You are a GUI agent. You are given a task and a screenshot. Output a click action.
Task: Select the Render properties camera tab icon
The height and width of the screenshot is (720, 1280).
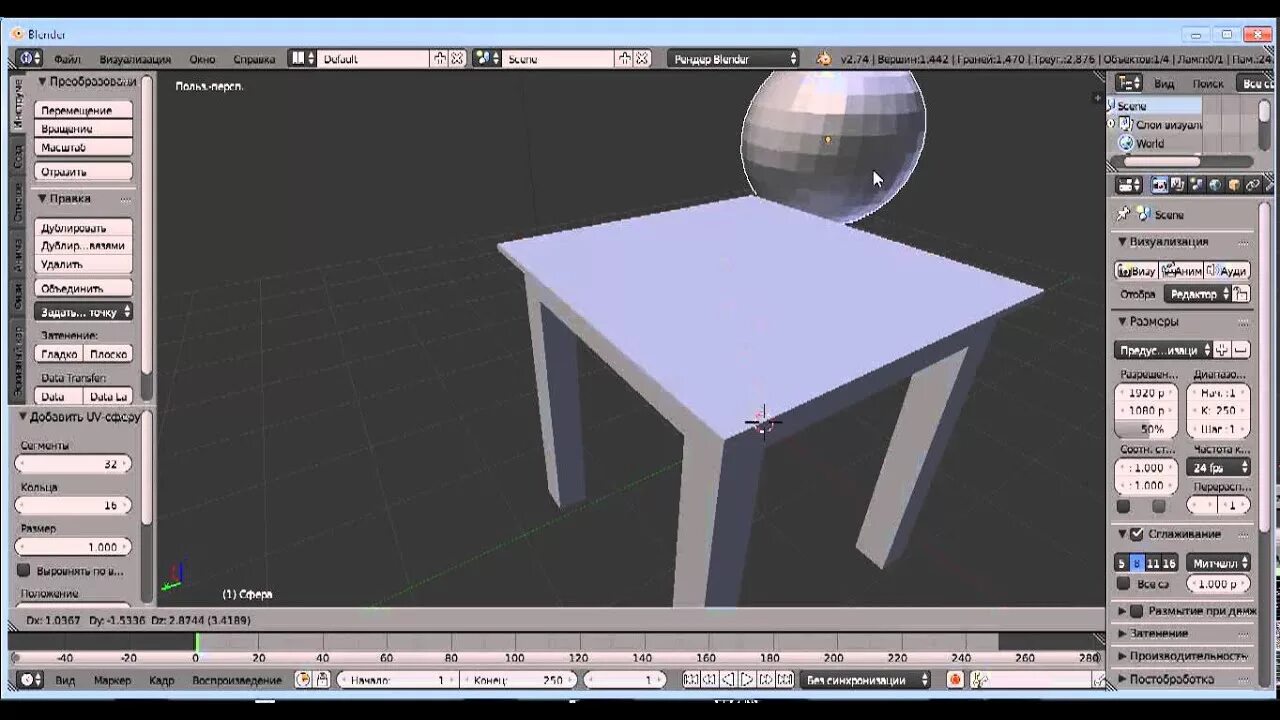[x=1160, y=185]
